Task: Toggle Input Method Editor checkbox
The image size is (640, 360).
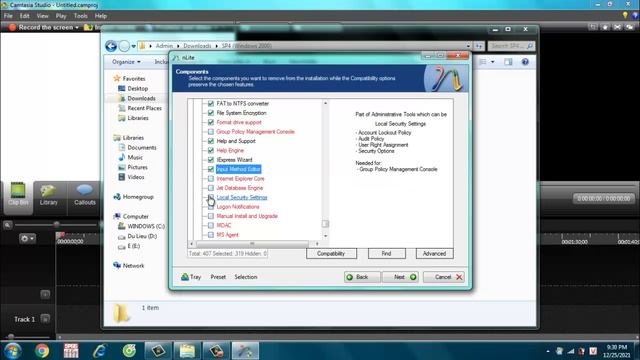Action: [x=211, y=169]
